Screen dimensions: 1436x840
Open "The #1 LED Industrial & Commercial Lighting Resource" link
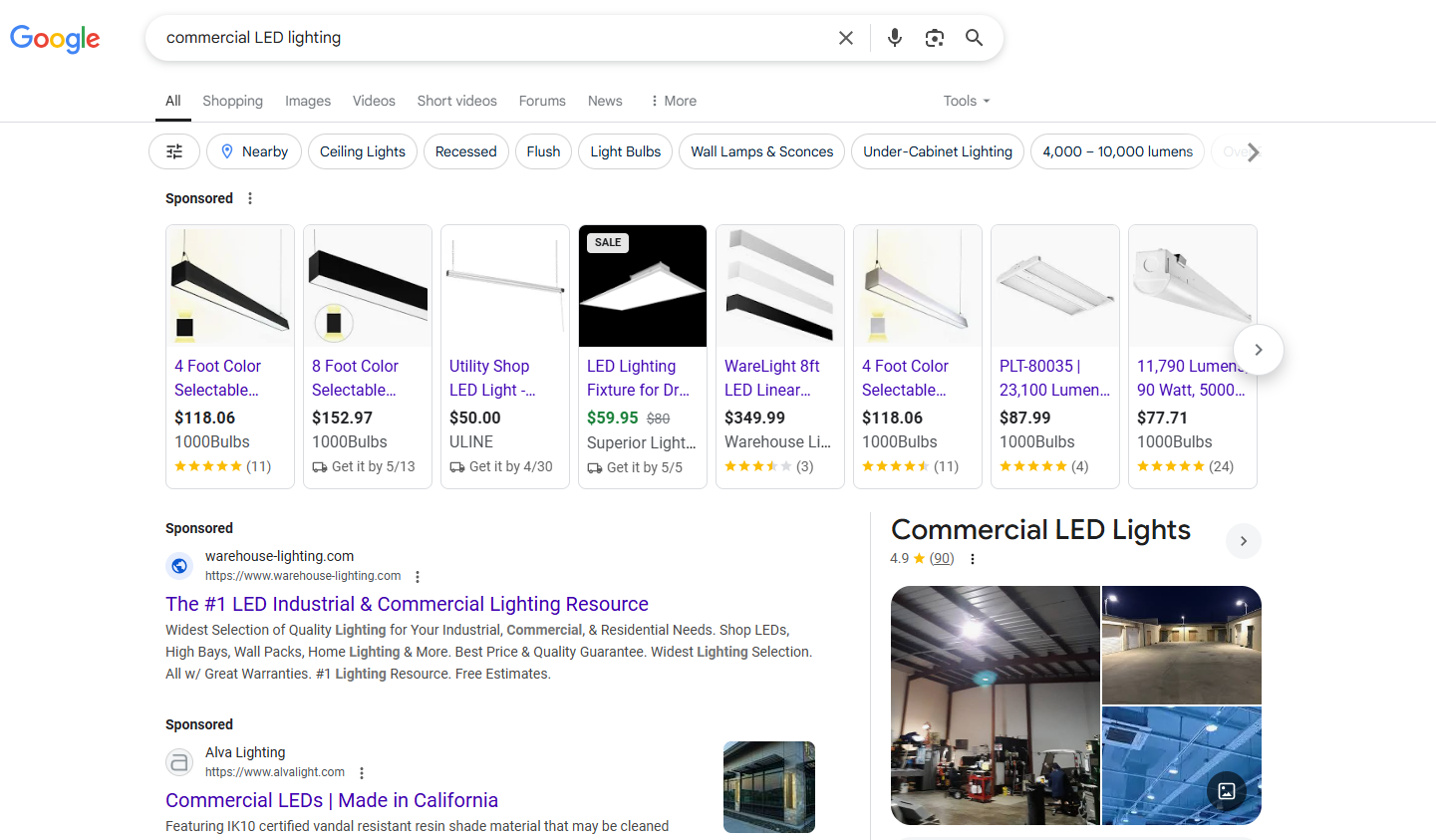(x=407, y=604)
